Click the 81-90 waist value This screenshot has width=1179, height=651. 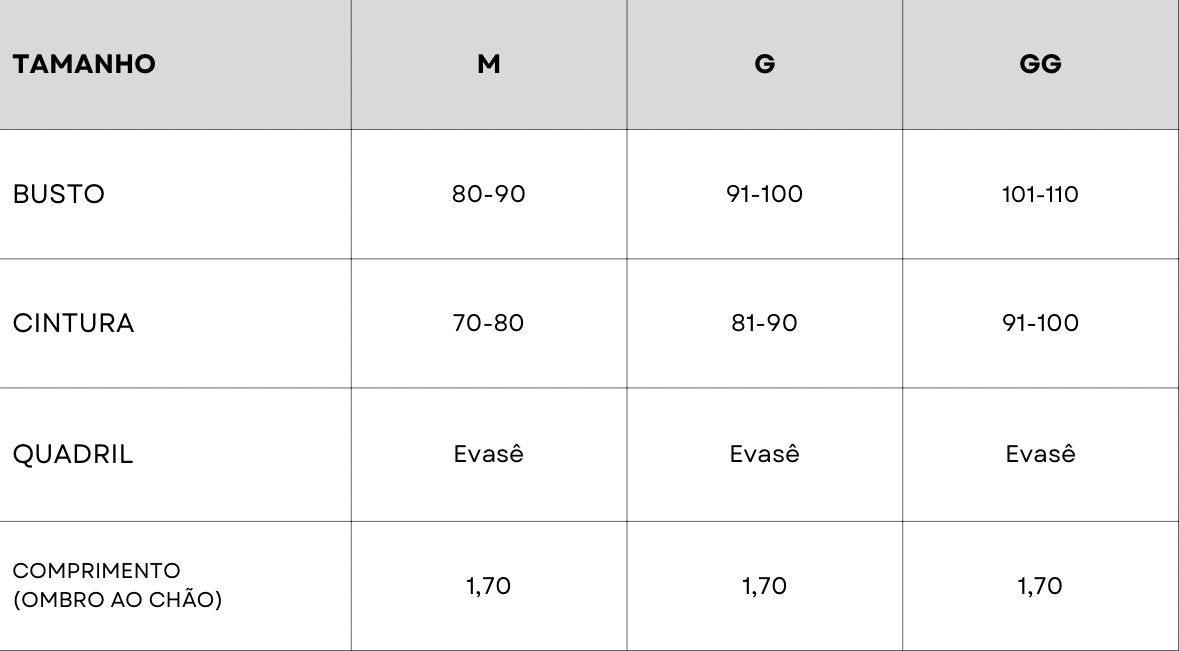coord(765,323)
